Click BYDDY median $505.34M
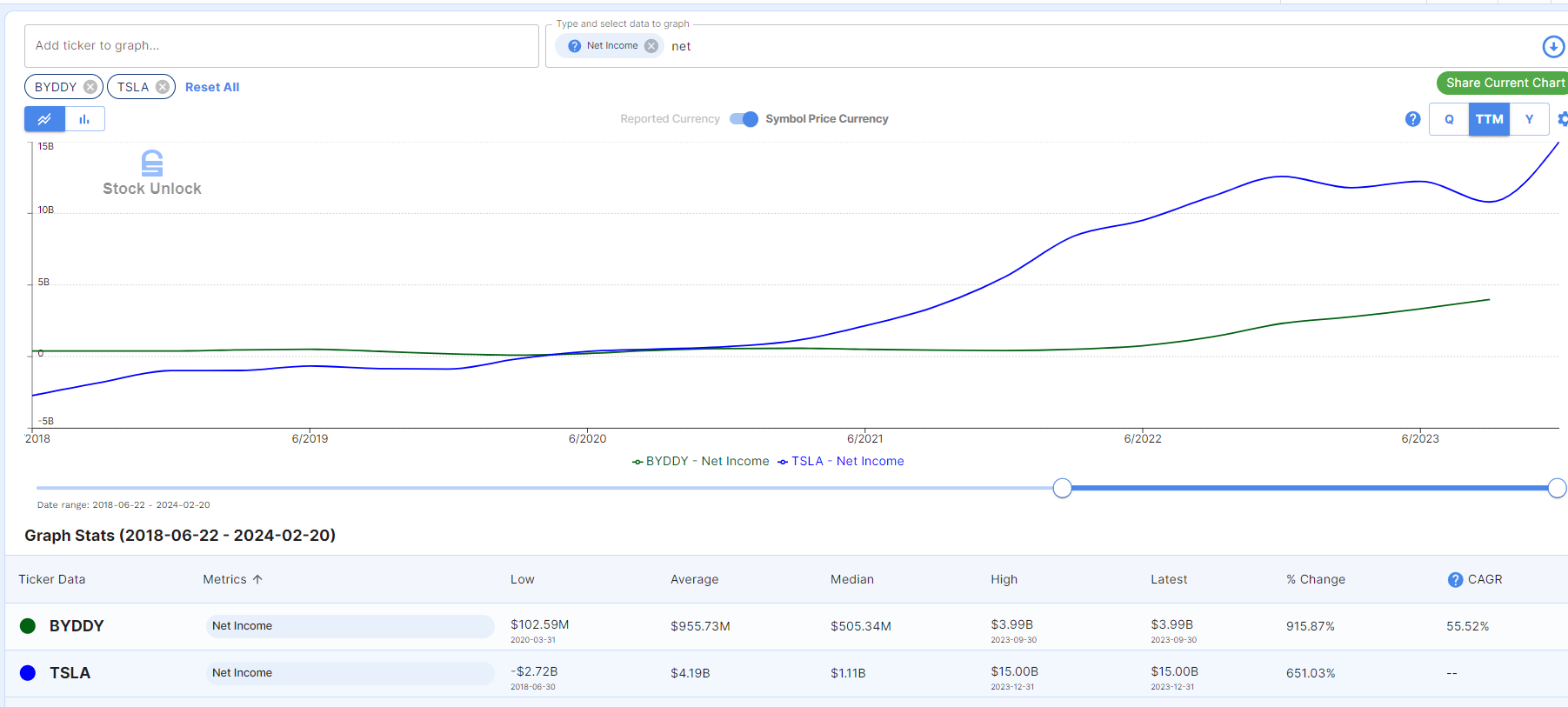This screenshot has height=707, width=1568. tap(861, 626)
